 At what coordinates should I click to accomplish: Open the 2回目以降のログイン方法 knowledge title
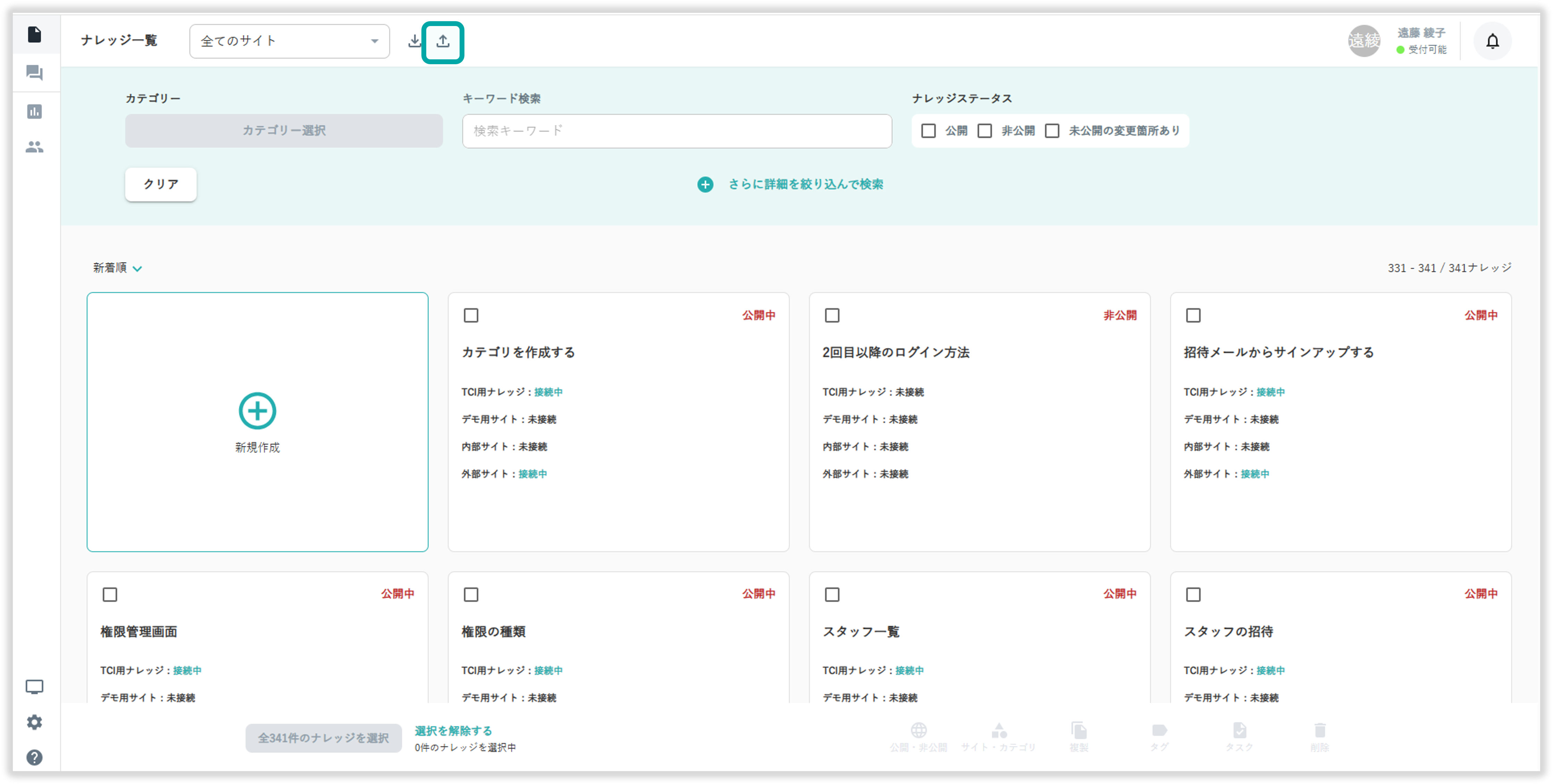pos(896,353)
